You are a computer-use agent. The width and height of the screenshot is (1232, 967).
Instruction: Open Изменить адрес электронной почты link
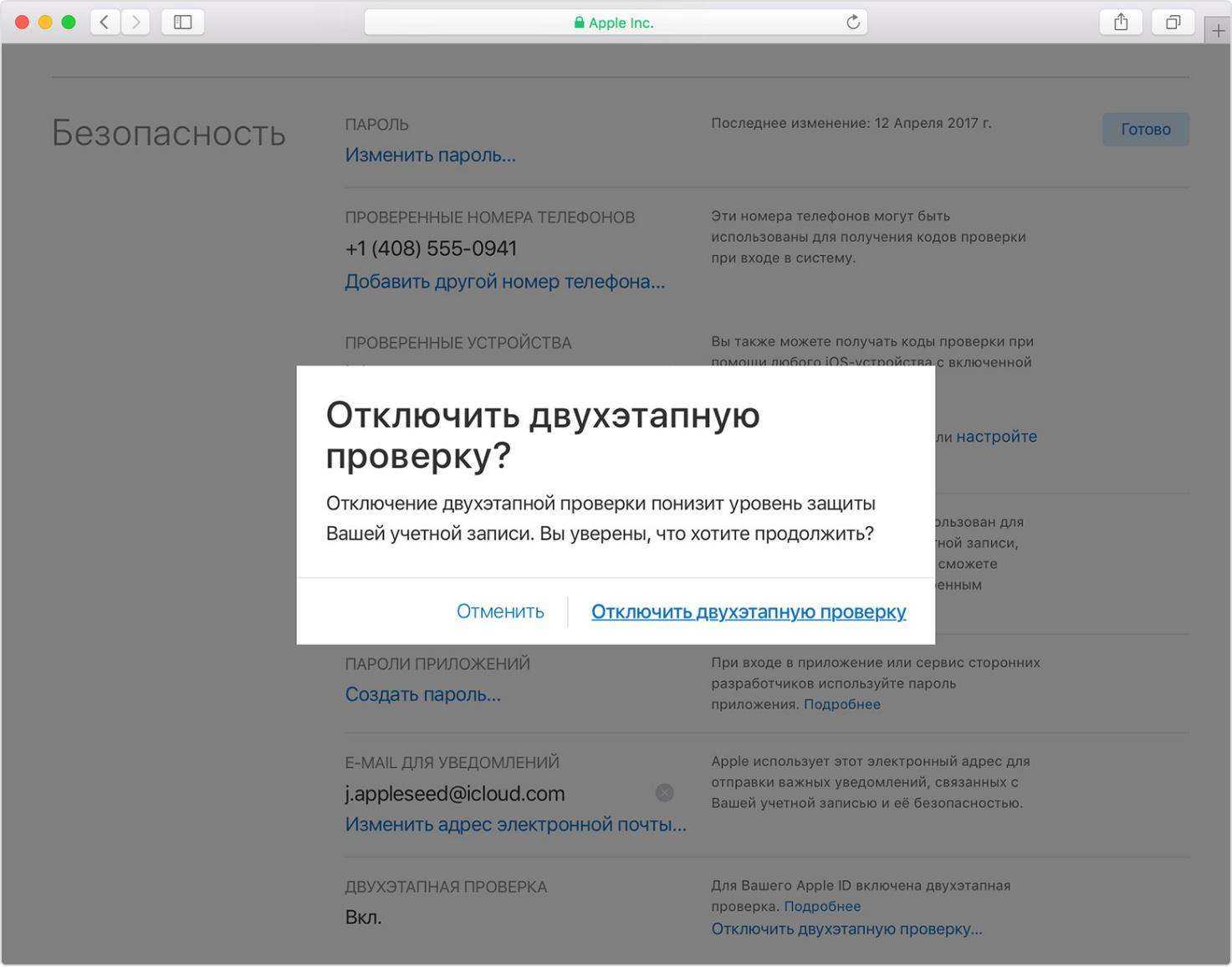pyautogui.click(x=515, y=825)
